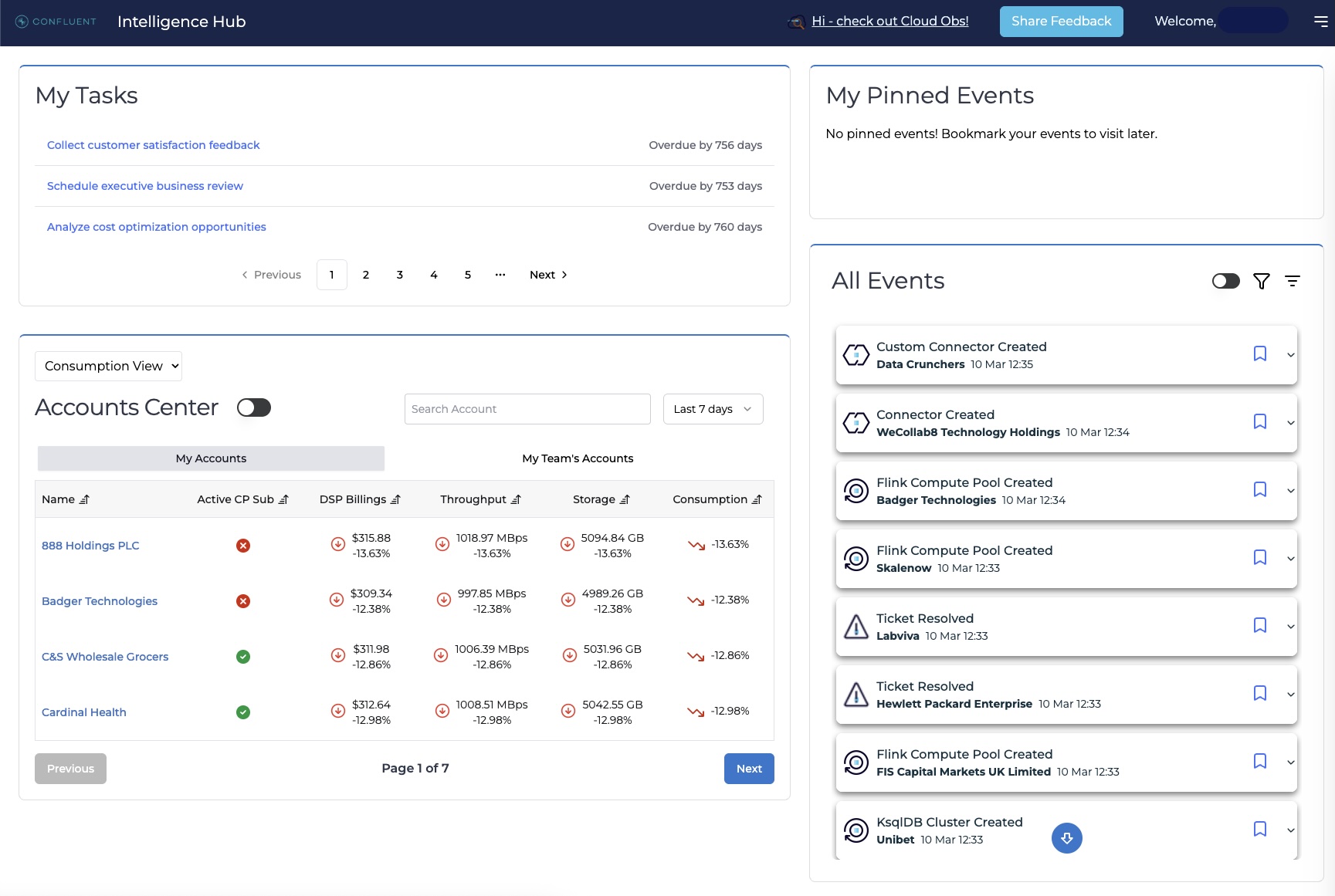
Task: Sort by Active CP Sub column icon
Action: click(283, 499)
